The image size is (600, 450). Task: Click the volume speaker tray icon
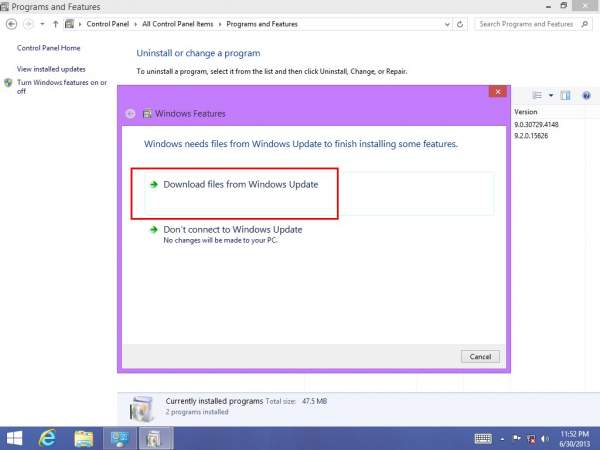pyautogui.click(x=545, y=439)
